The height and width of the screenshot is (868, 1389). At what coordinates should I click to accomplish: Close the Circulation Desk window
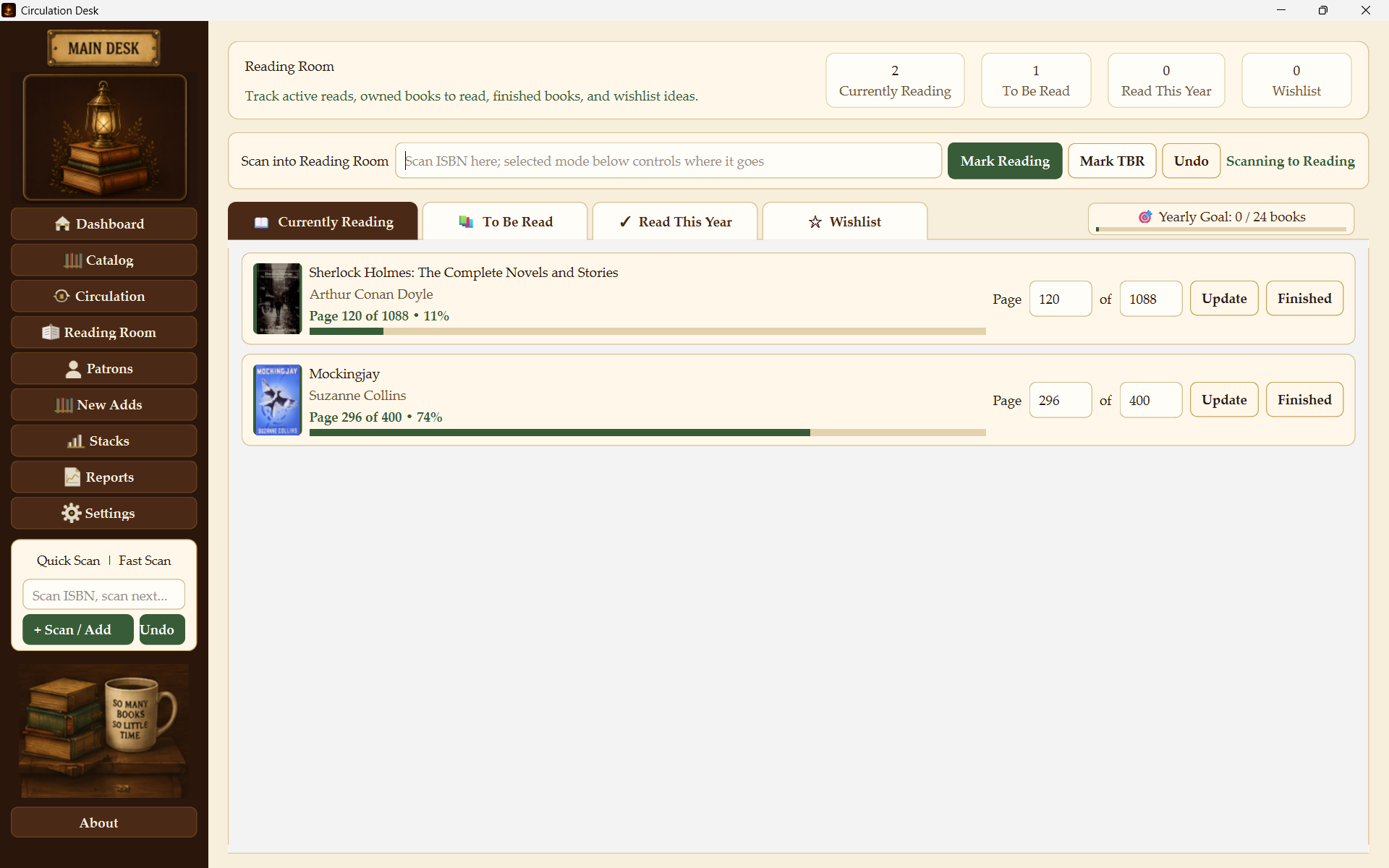click(x=1366, y=10)
